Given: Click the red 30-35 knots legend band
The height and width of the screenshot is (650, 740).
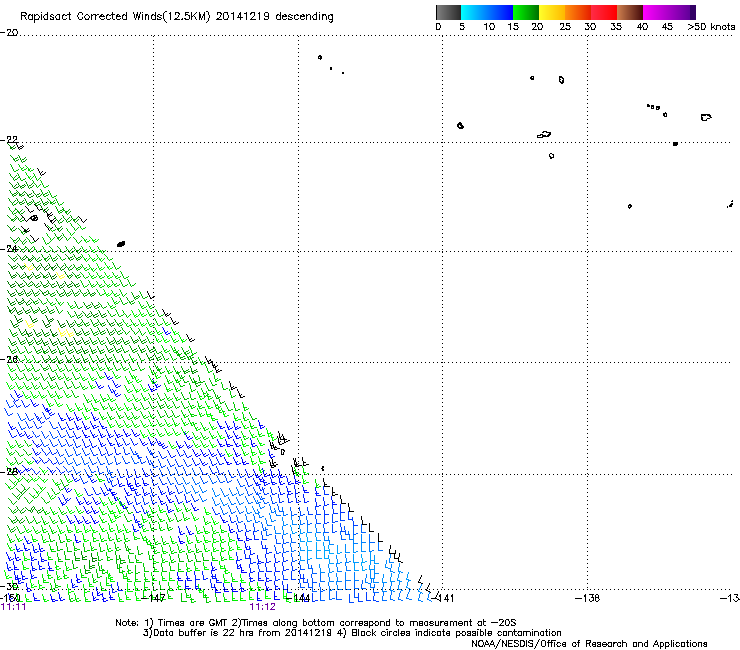Looking at the screenshot, I should 604,12.
